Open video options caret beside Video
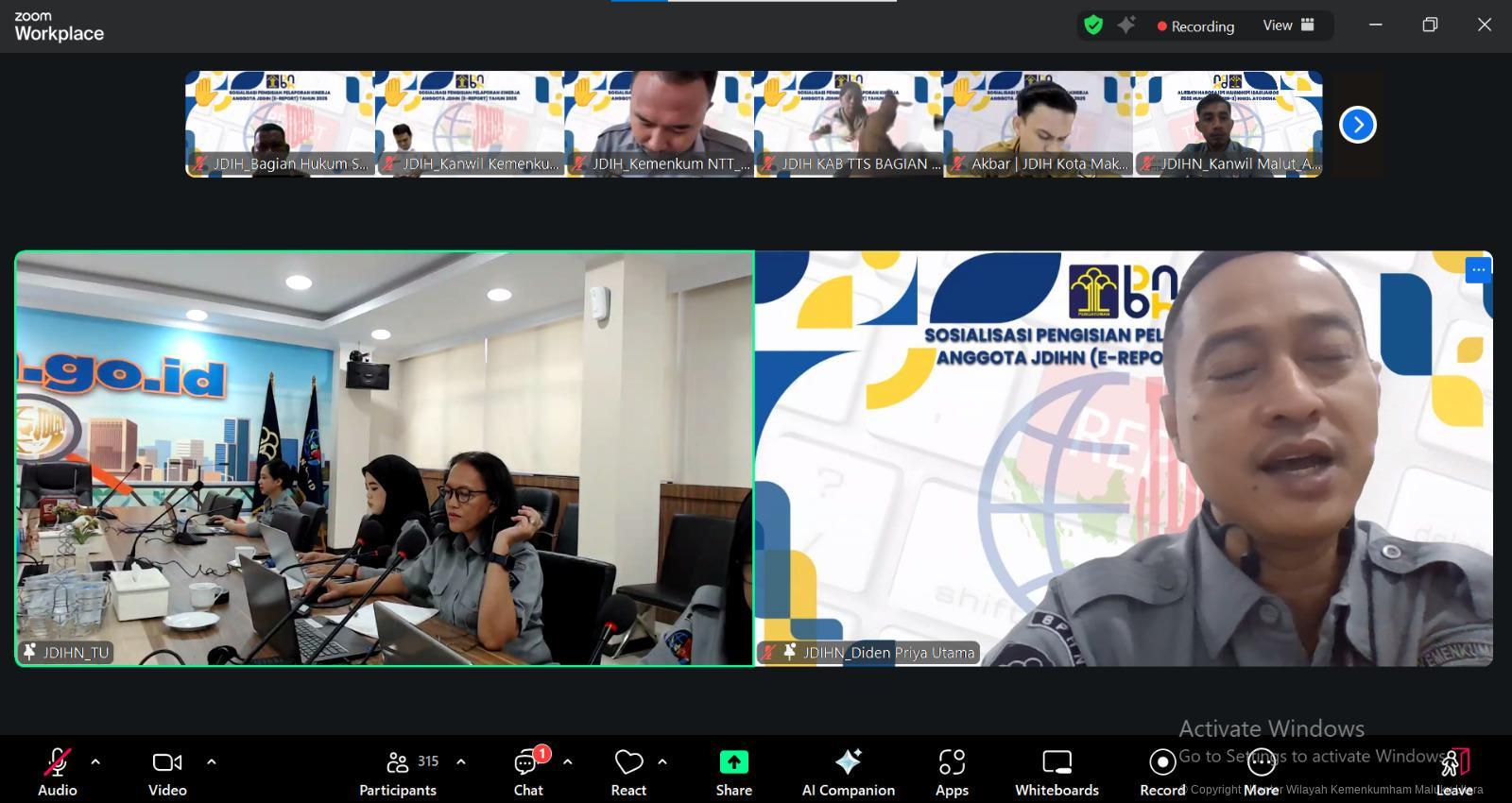The image size is (1512, 803). point(211,761)
